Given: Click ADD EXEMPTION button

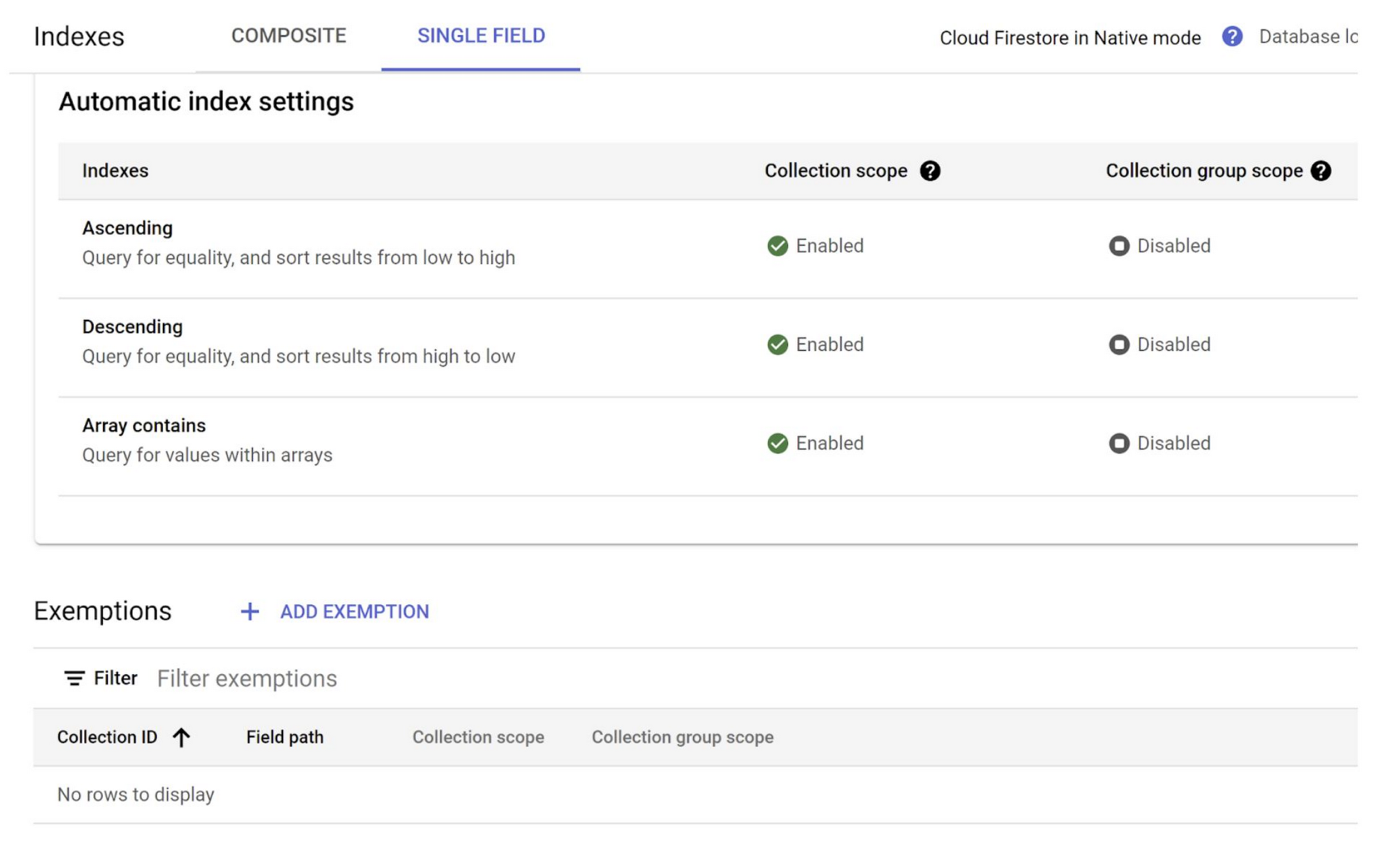Looking at the screenshot, I should point(335,612).
